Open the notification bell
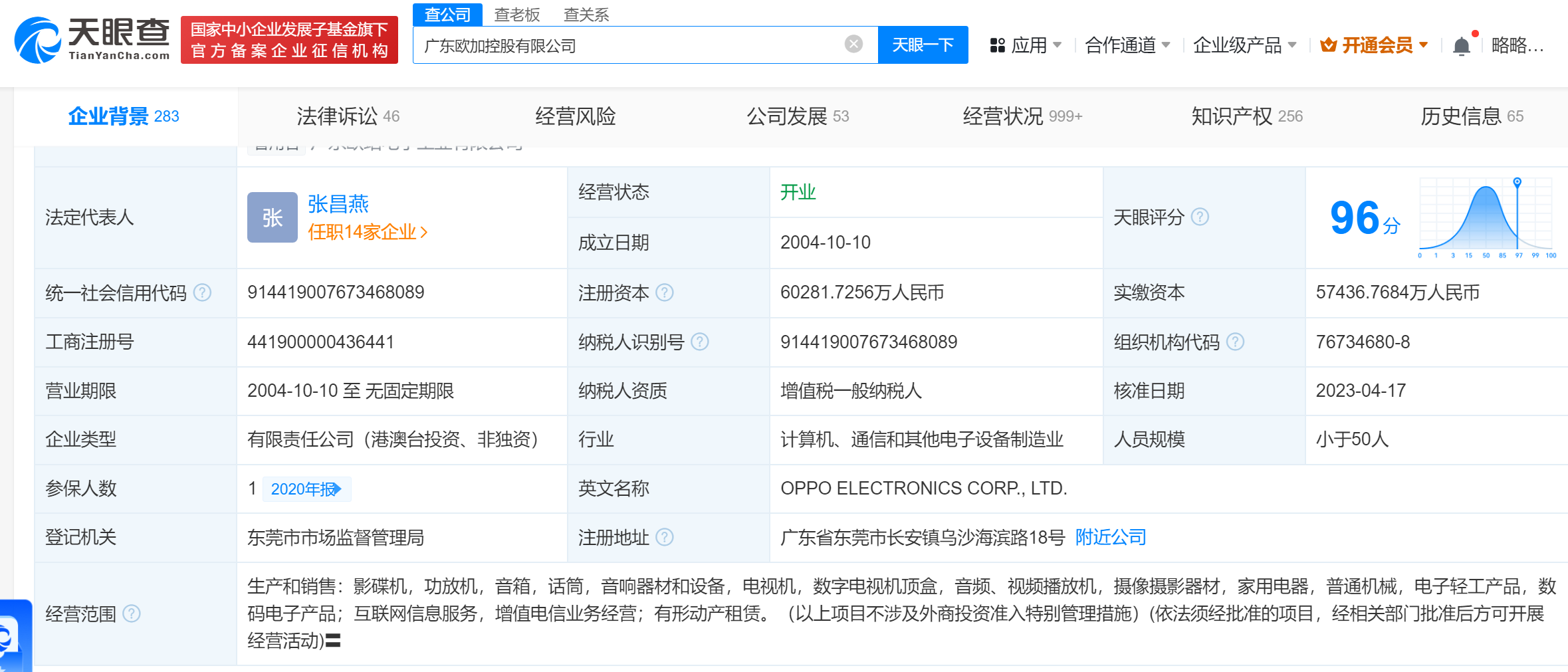 (1461, 46)
